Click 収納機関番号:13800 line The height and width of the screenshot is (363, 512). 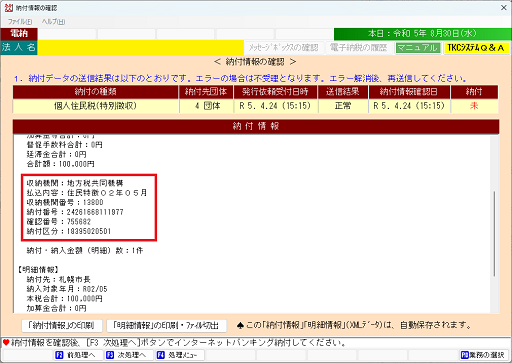[x=65, y=202]
